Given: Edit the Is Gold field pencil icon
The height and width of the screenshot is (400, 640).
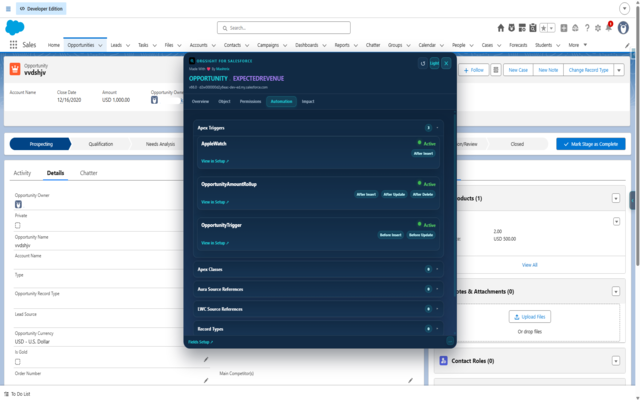Looking at the screenshot, I should (x=206, y=360).
